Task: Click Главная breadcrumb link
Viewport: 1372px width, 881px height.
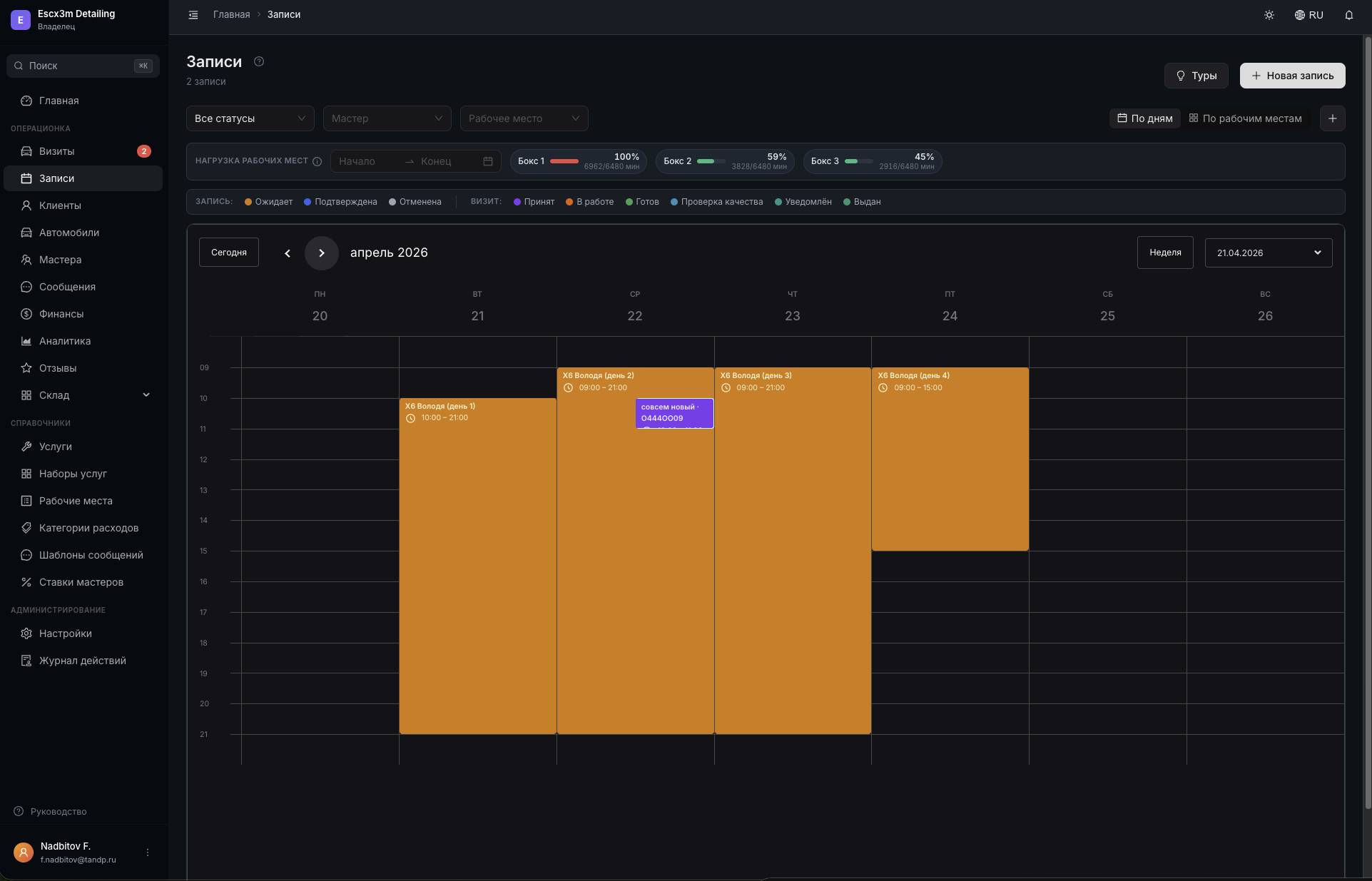Action: point(231,15)
